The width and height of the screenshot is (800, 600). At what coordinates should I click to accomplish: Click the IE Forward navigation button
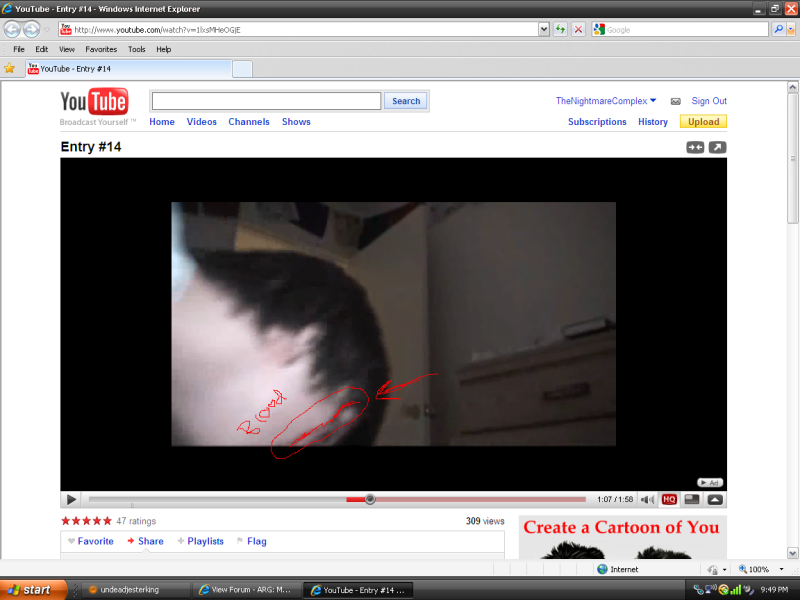click(32, 30)
